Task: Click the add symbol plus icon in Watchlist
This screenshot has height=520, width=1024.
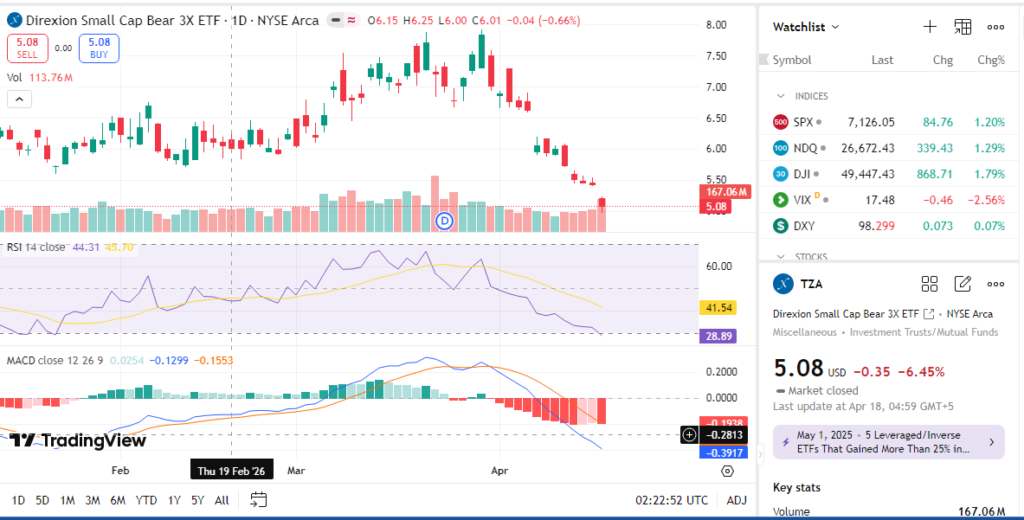Action: [x=929, y=27]
